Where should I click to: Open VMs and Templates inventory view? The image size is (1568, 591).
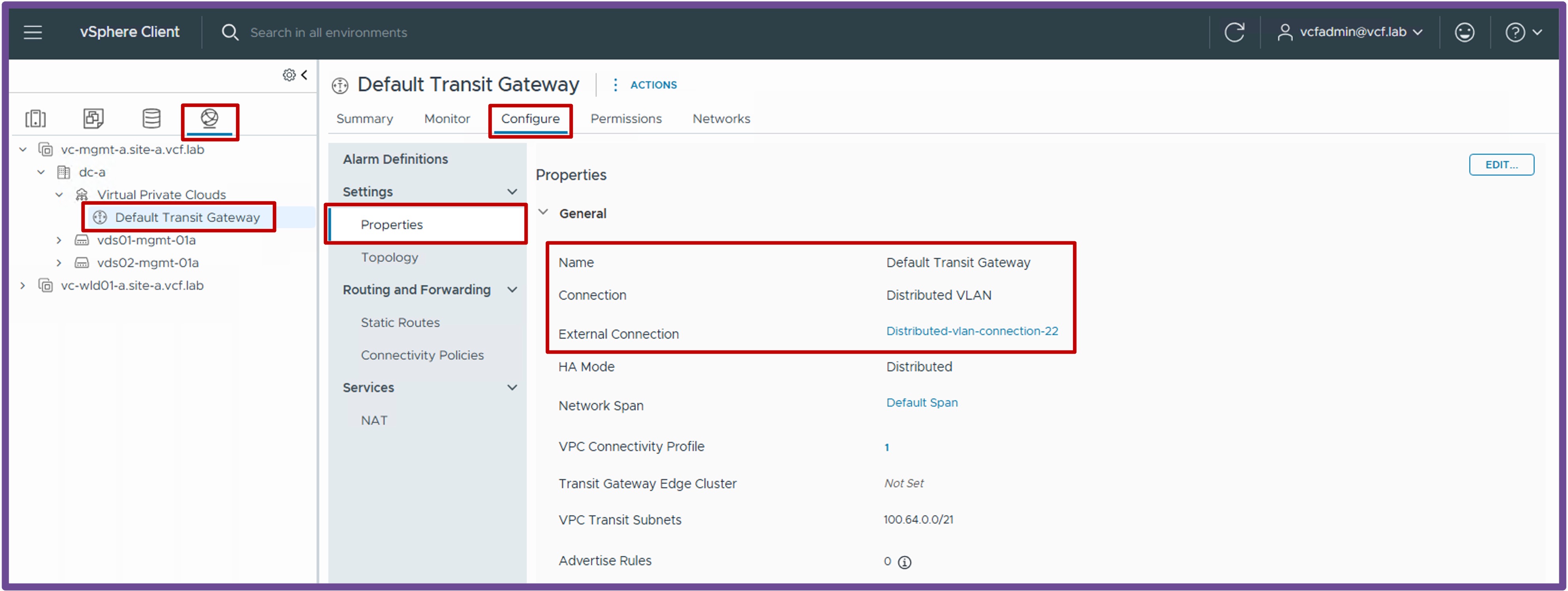pyautogui.click(x=93, y=118)
